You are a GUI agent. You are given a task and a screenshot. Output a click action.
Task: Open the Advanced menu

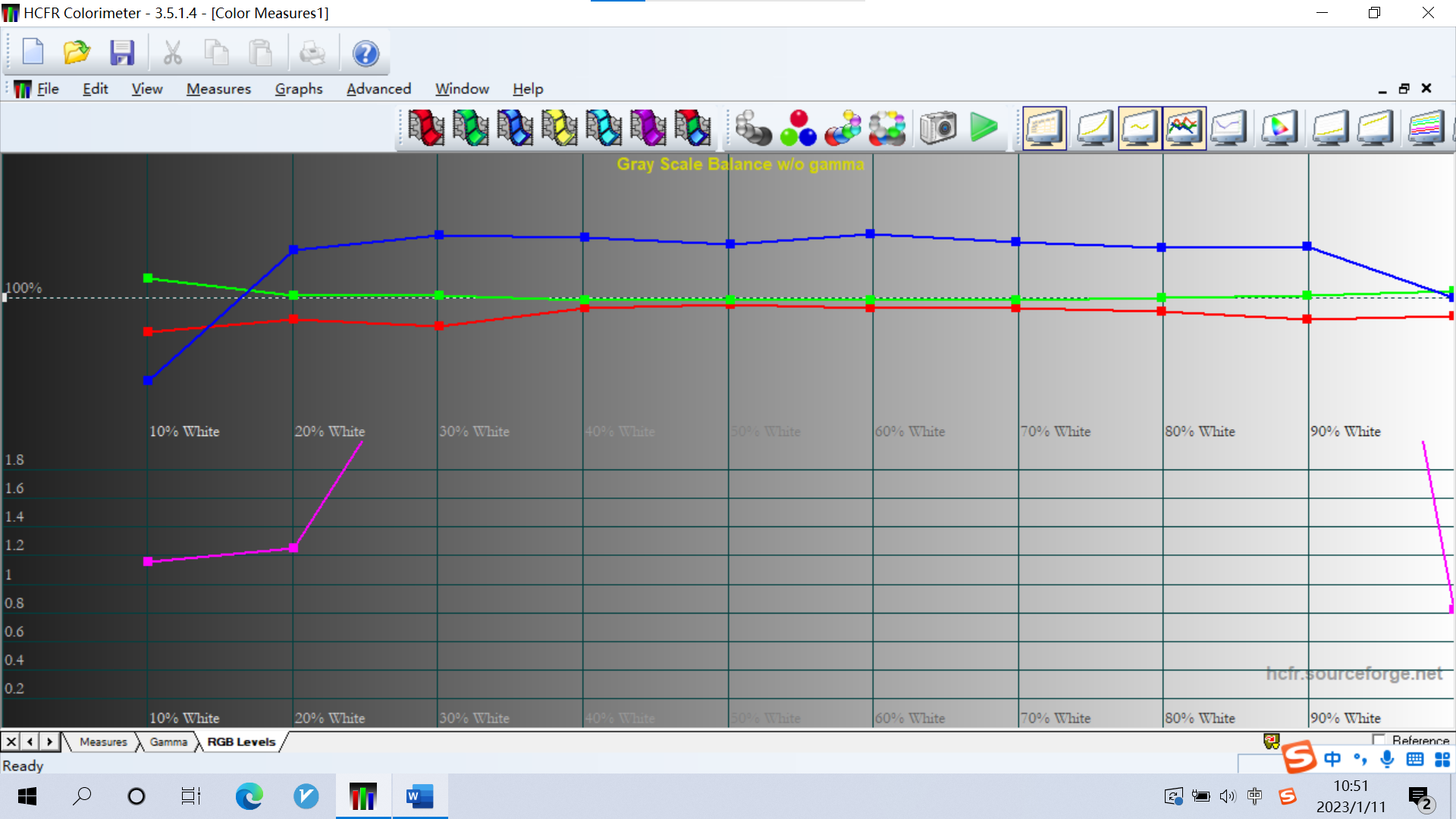tap(378, 89)
